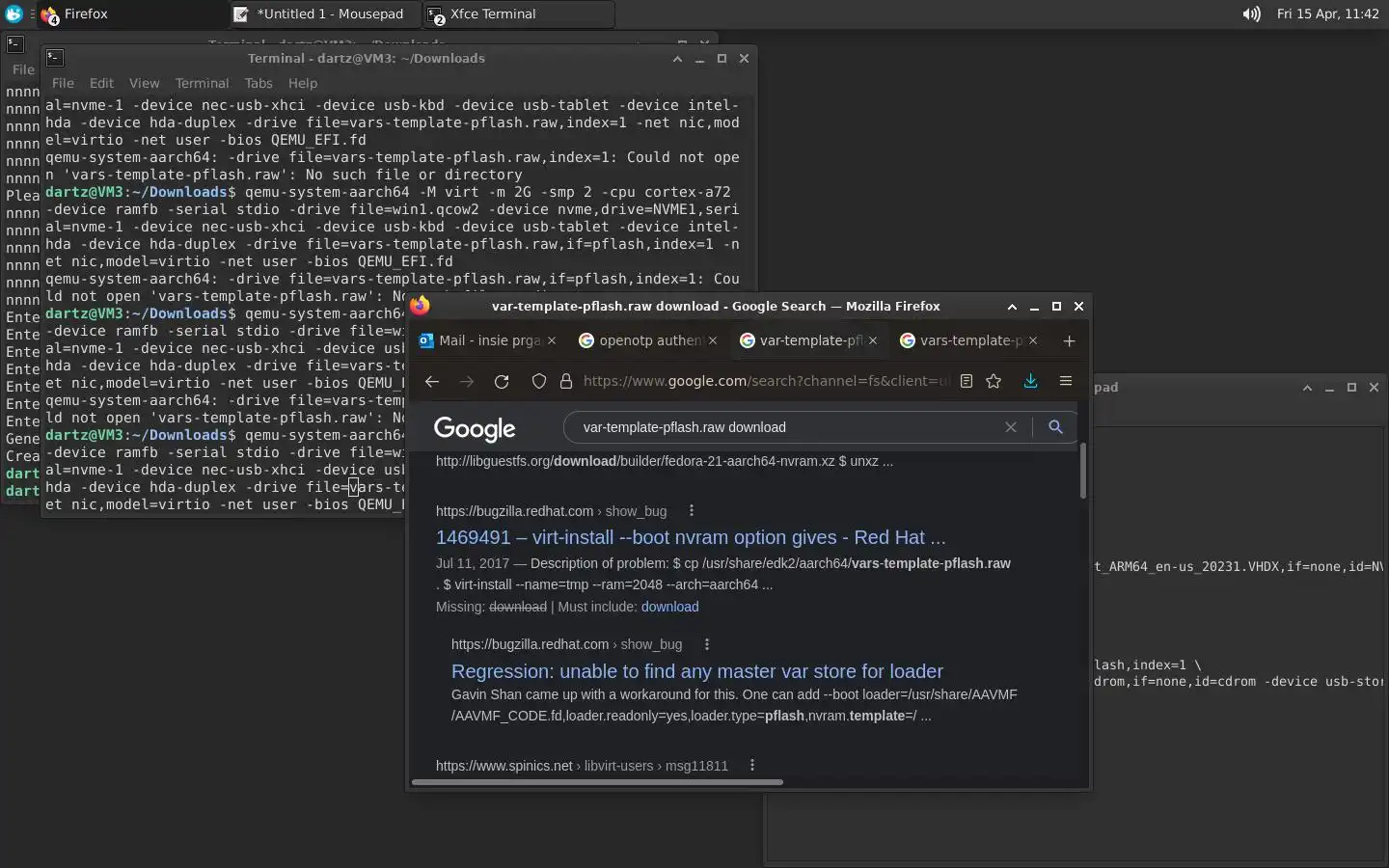
Task: Click the Firefox page horizontal scrollbar
Action: [x=597, y=782]
